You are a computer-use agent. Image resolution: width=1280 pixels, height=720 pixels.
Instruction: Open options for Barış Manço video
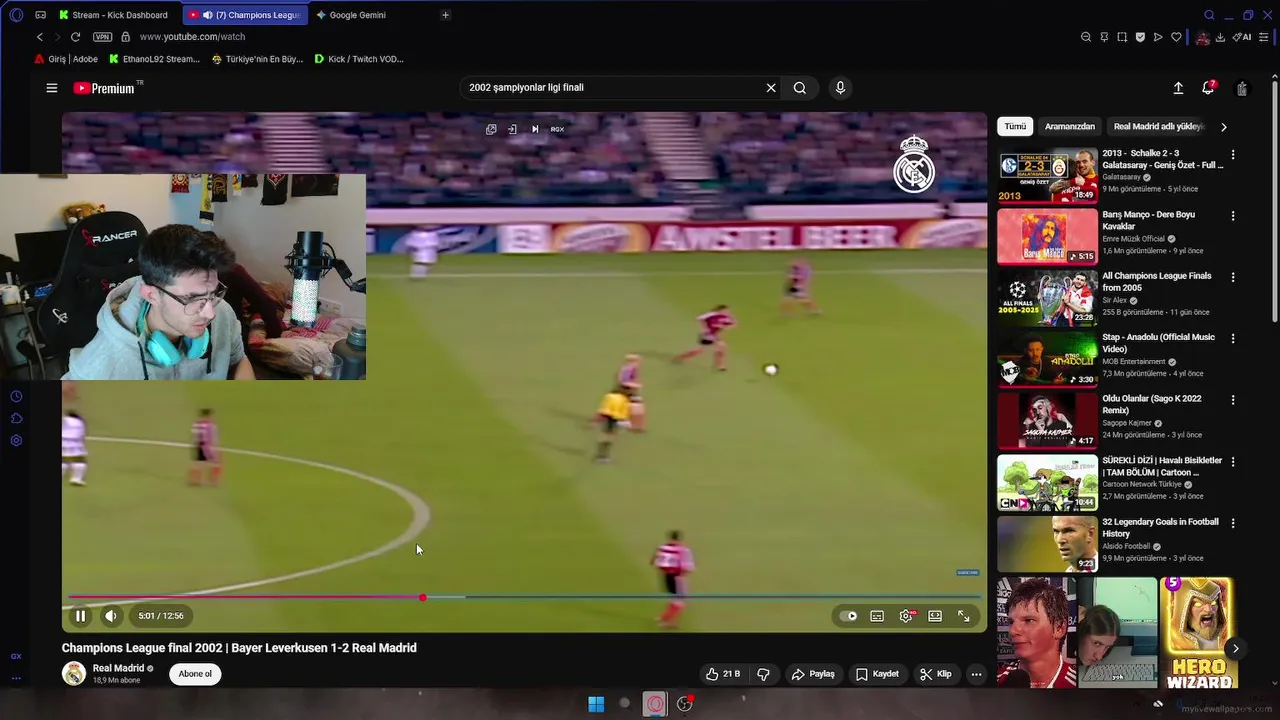(x=1233, y=216)
